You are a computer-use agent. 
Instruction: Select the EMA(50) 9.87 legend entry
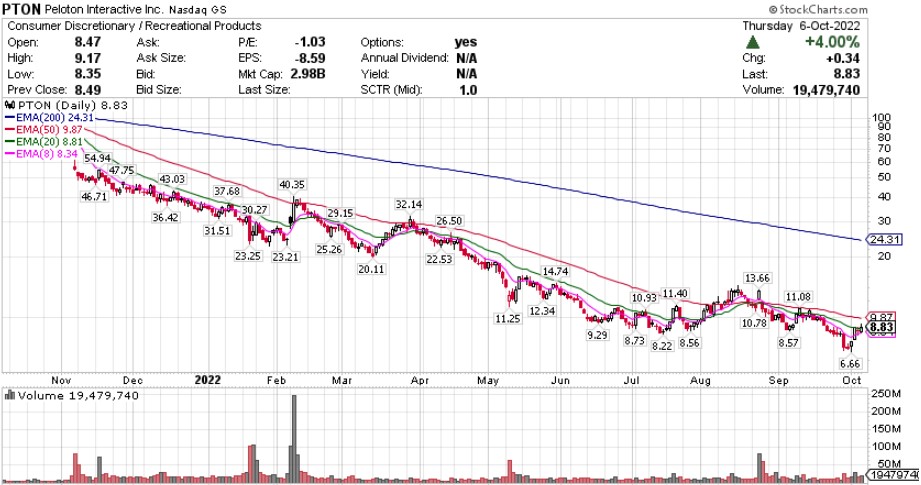pyautogui.click(x=44, y=129)
